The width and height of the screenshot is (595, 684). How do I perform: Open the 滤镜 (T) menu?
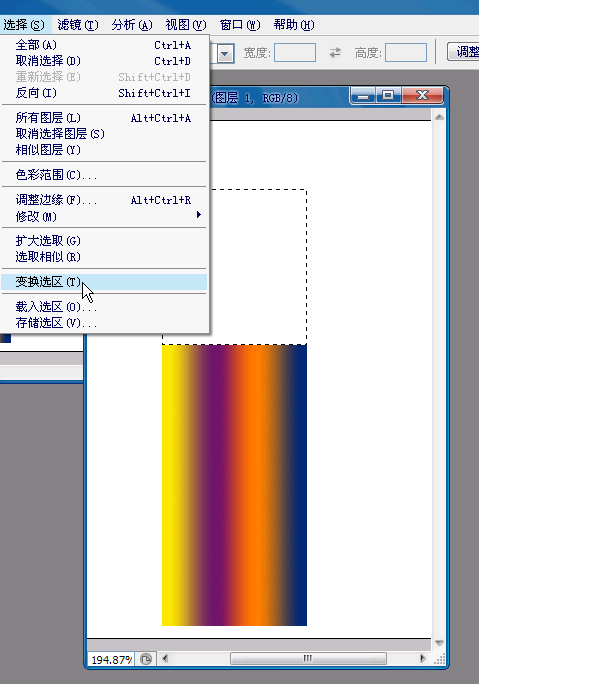point(78,25)
